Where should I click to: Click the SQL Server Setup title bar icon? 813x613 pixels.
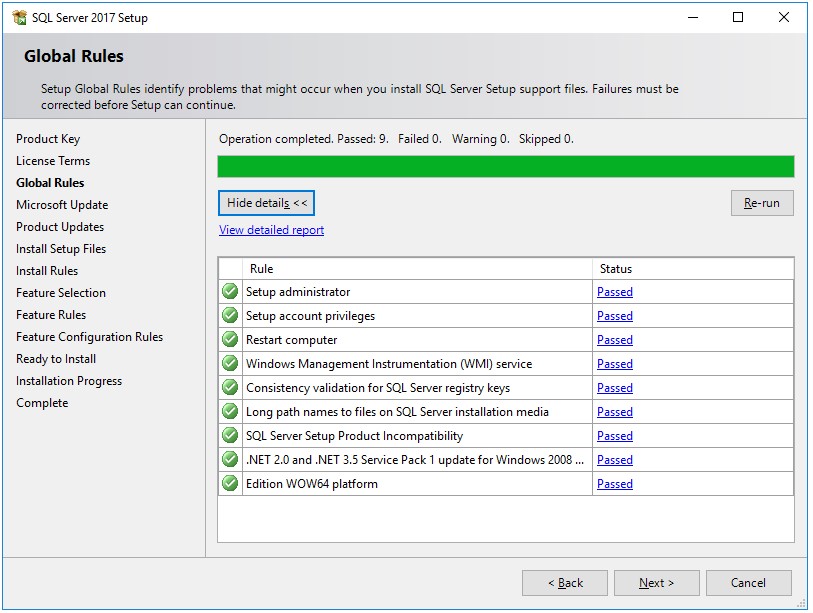point(20,18)
